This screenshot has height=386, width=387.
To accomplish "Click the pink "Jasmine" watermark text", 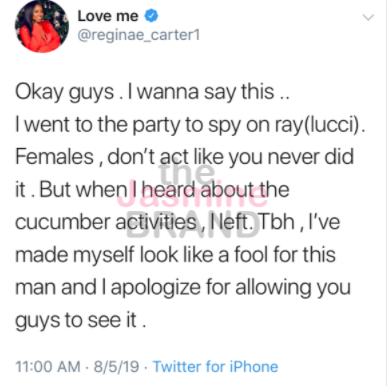I will [192, 197].
